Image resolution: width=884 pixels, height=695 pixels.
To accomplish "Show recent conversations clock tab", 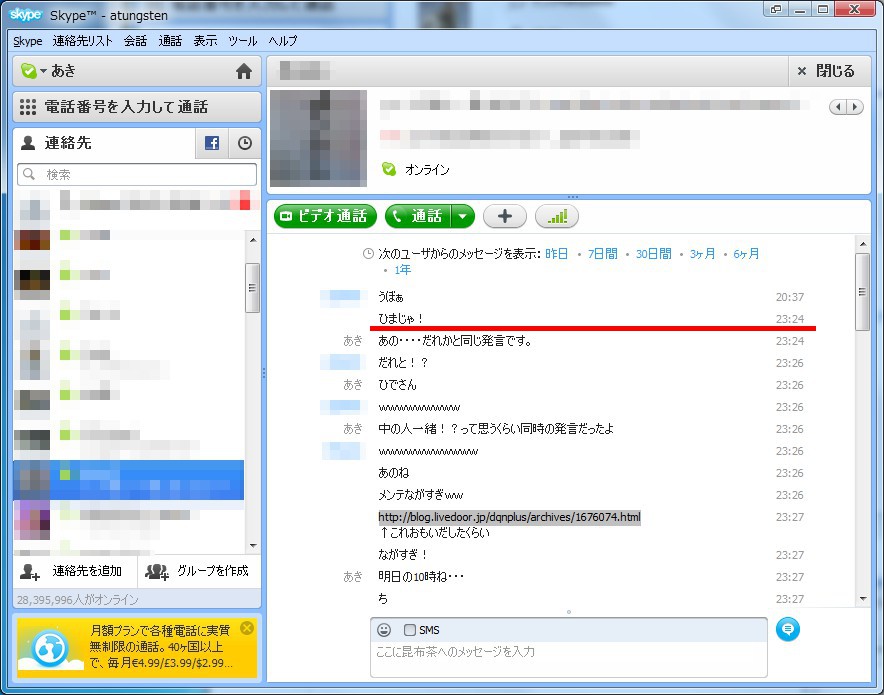I will point(245,143).
